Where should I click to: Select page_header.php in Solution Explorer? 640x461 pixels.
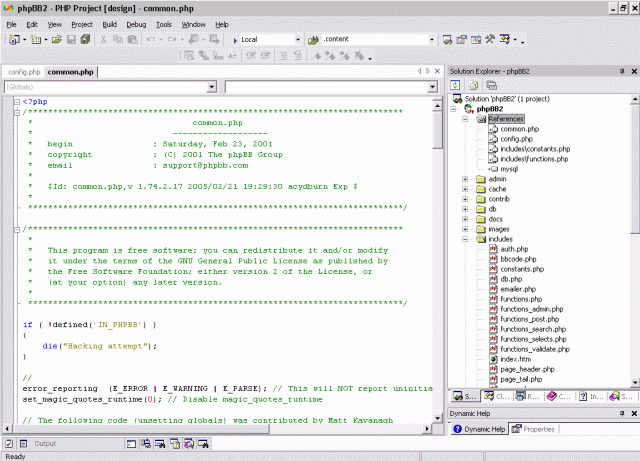tap(527, 369)
